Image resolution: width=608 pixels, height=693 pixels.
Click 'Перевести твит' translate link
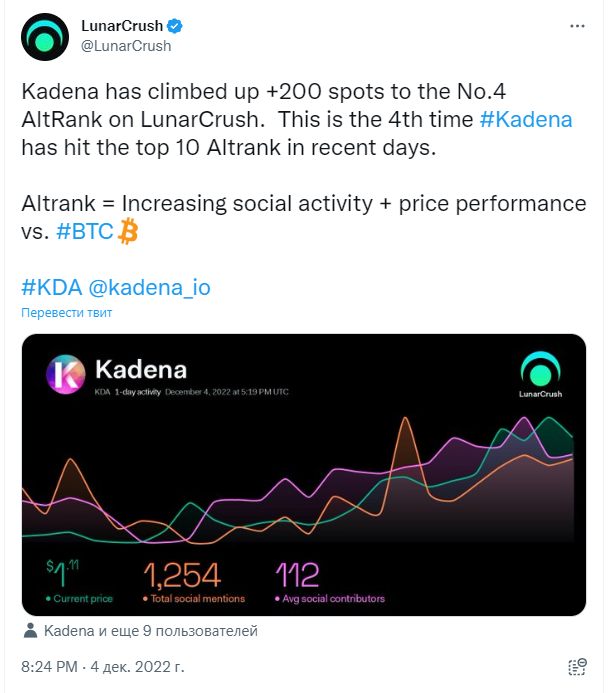click(67, 312)
